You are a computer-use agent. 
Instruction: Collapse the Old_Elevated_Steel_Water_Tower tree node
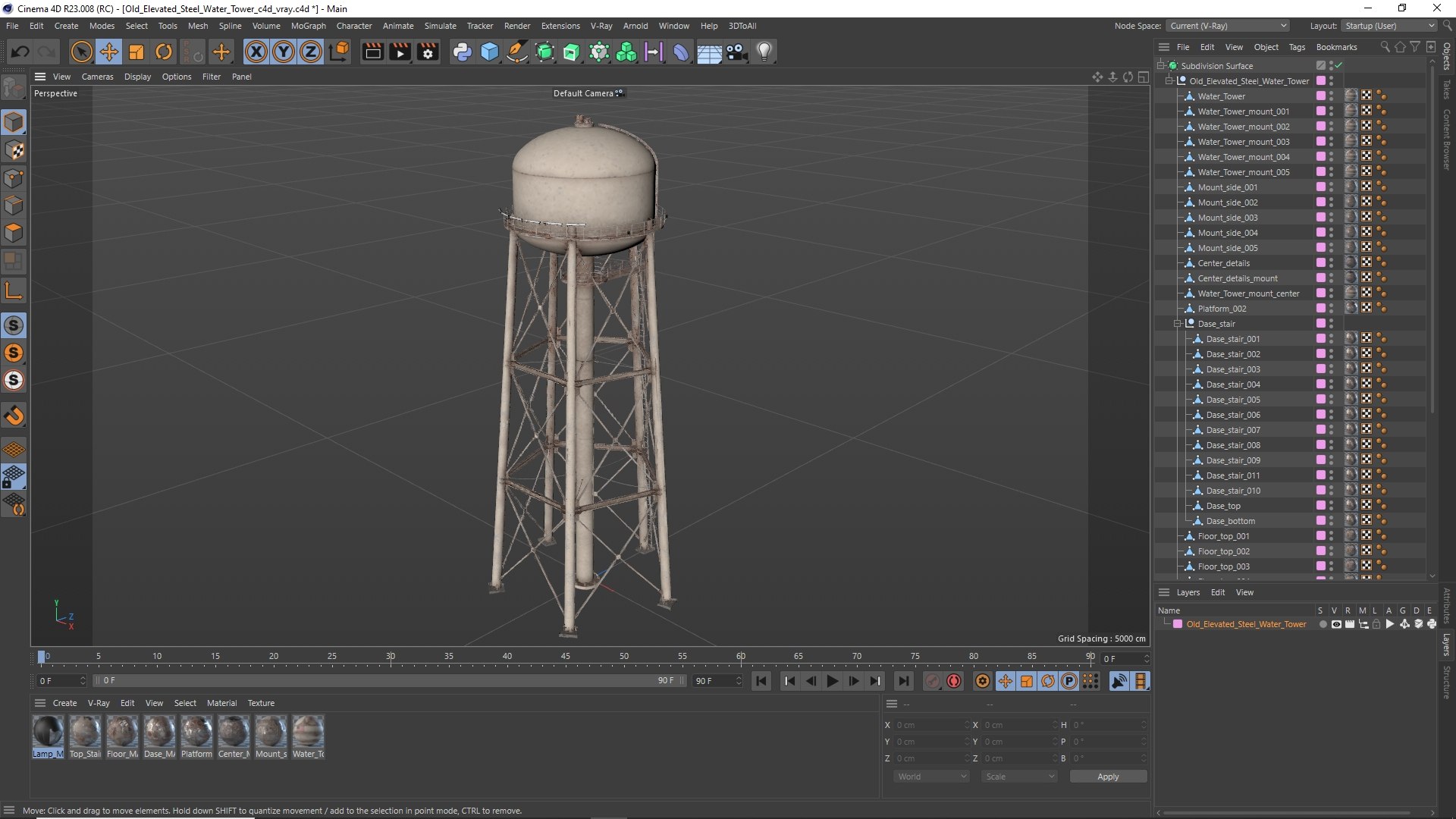click(x=1169, y=80)
